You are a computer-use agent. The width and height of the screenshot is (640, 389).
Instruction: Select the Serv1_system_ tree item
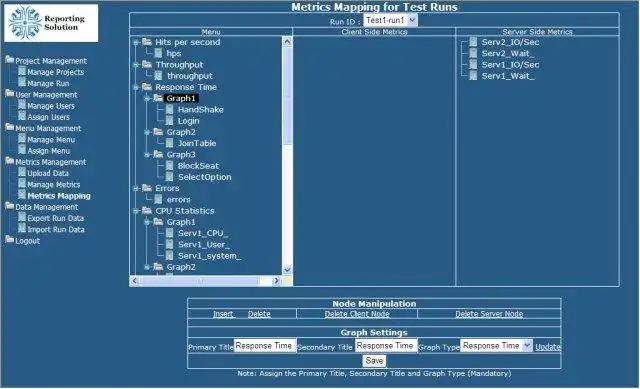(209, 256)
